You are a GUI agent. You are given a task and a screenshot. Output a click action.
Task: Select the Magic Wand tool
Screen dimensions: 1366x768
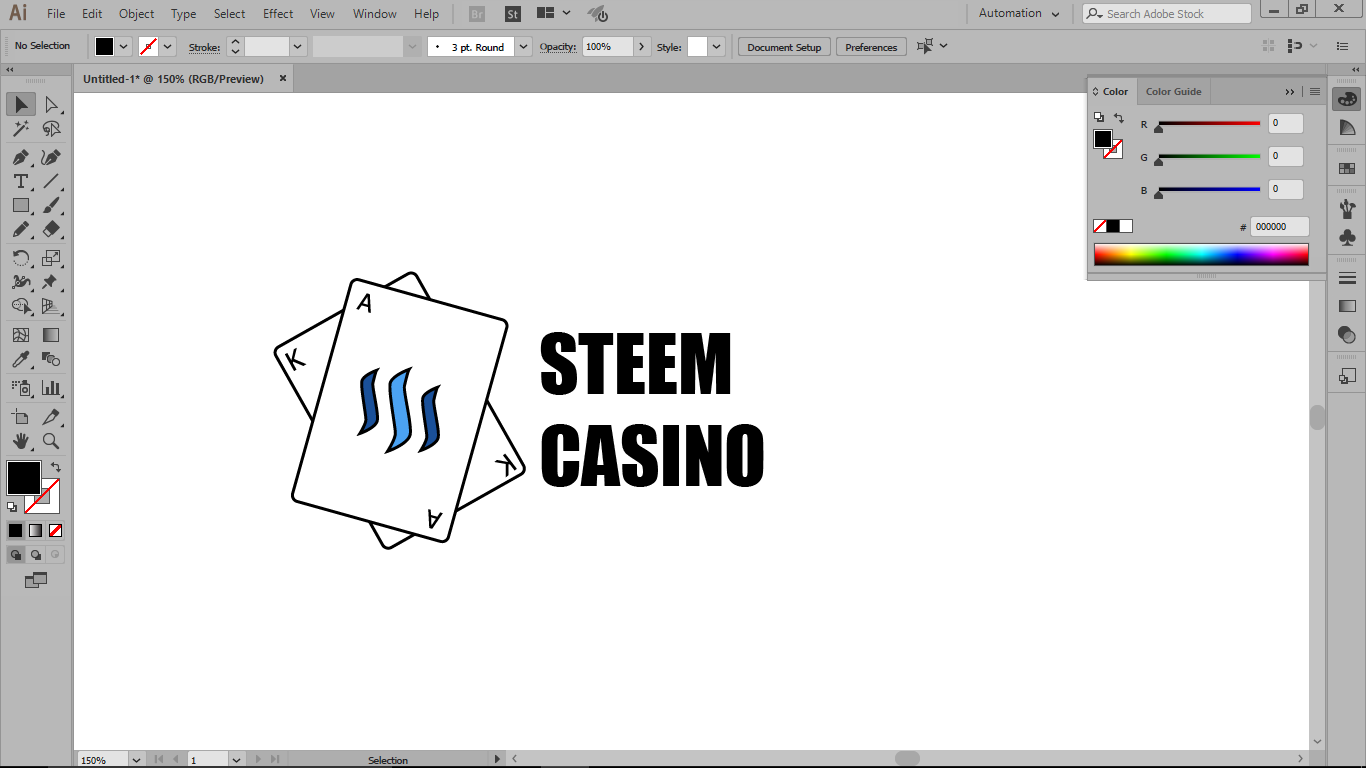(x=21, y=129)
